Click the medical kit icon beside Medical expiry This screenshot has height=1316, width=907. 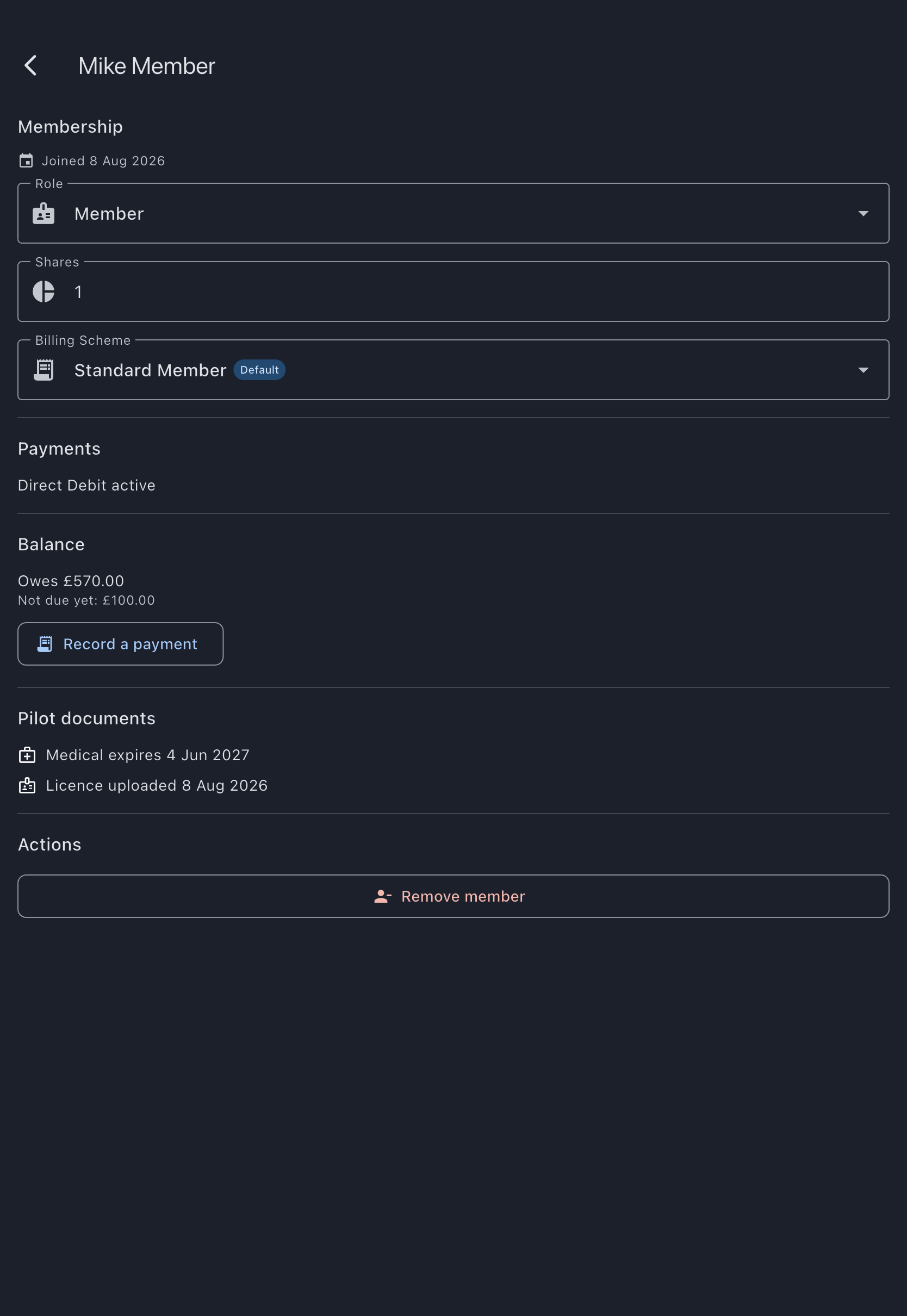[x=27, y=756]
